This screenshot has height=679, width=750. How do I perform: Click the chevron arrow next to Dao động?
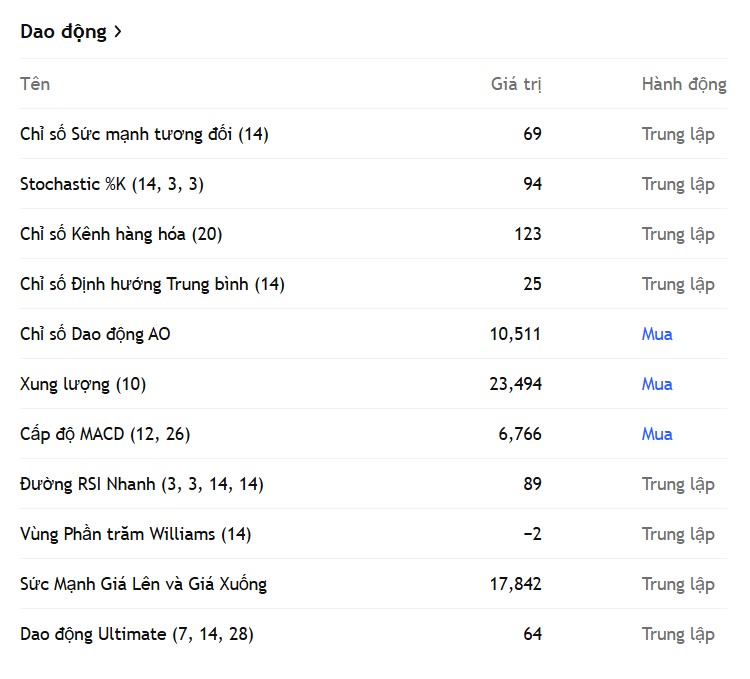pos(118,32)
